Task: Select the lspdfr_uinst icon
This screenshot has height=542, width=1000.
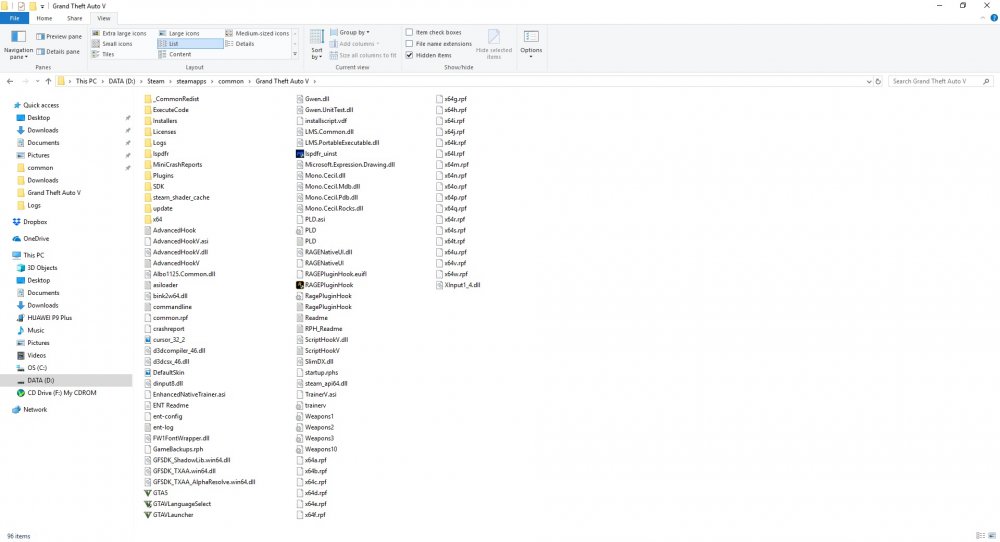Action: click(x=300, y=154)
